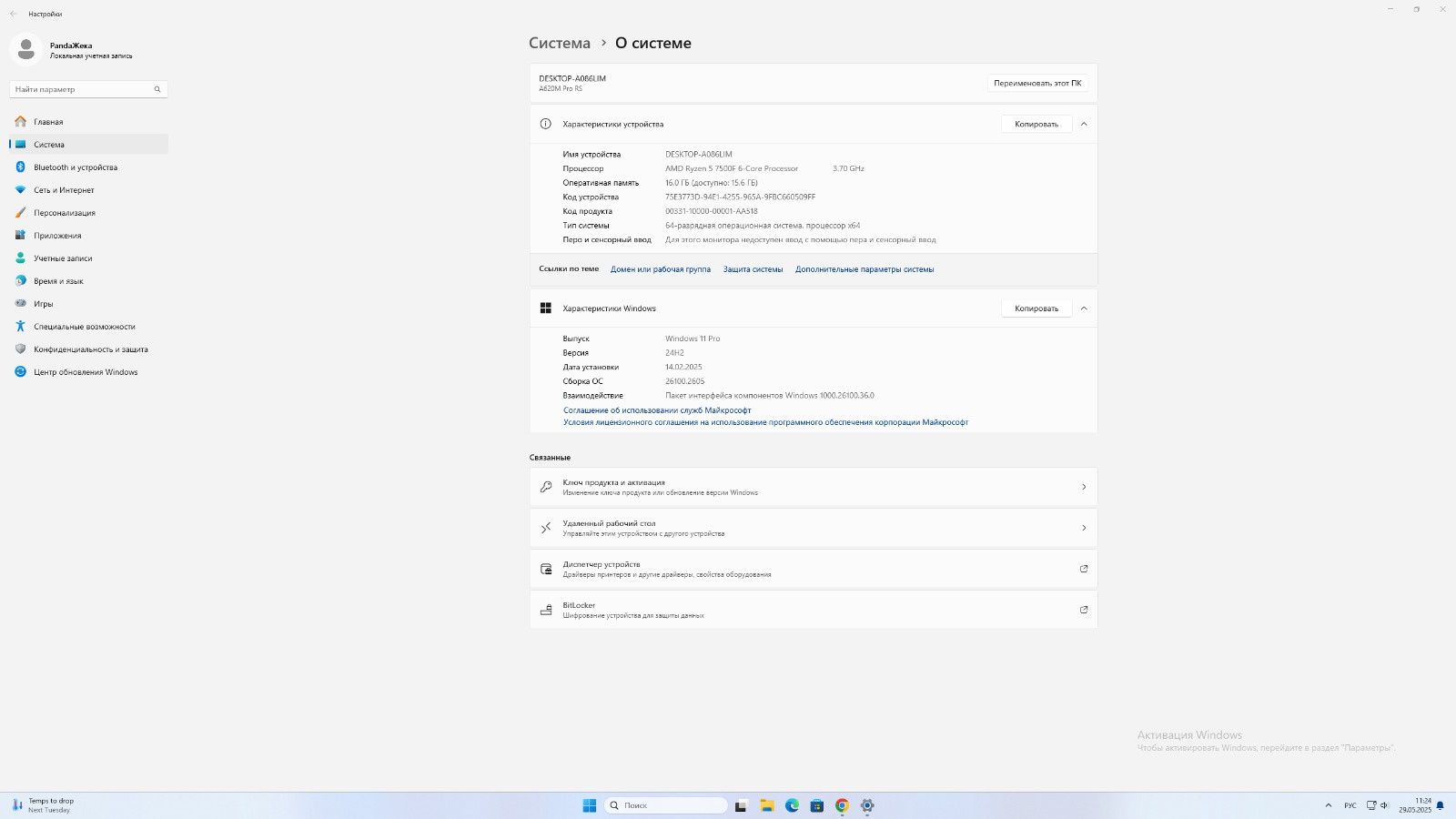Select the Windows 11 Pro edition text
Screen dimensions: 1456x819
(693, 339)
